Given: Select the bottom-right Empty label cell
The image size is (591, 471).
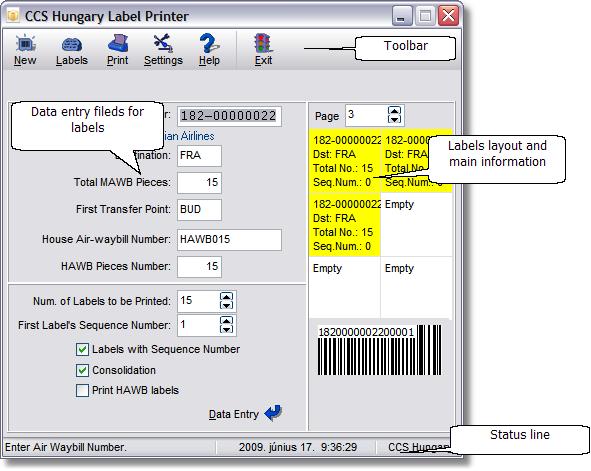Looking at the screenshot, I should [x=416, y=288].
